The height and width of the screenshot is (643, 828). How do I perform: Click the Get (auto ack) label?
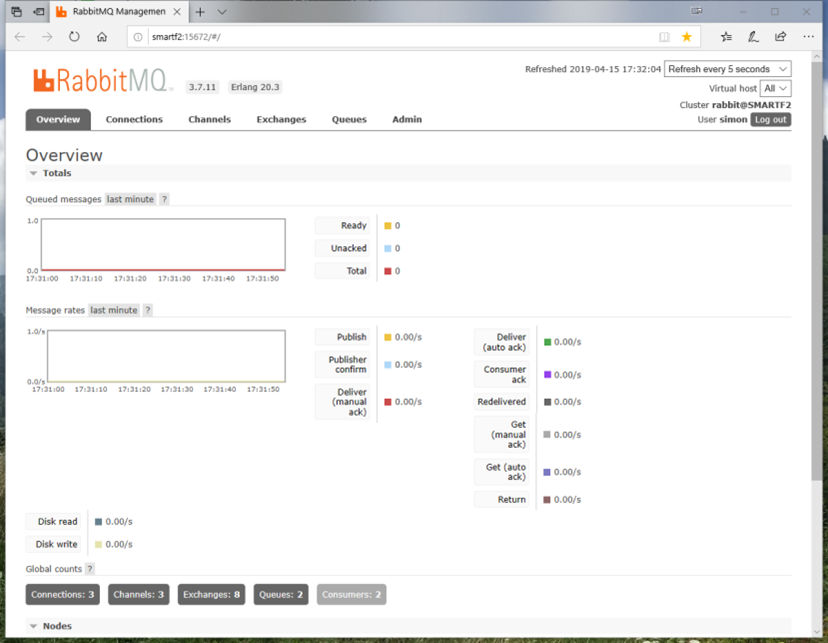(x=502, y=472)
